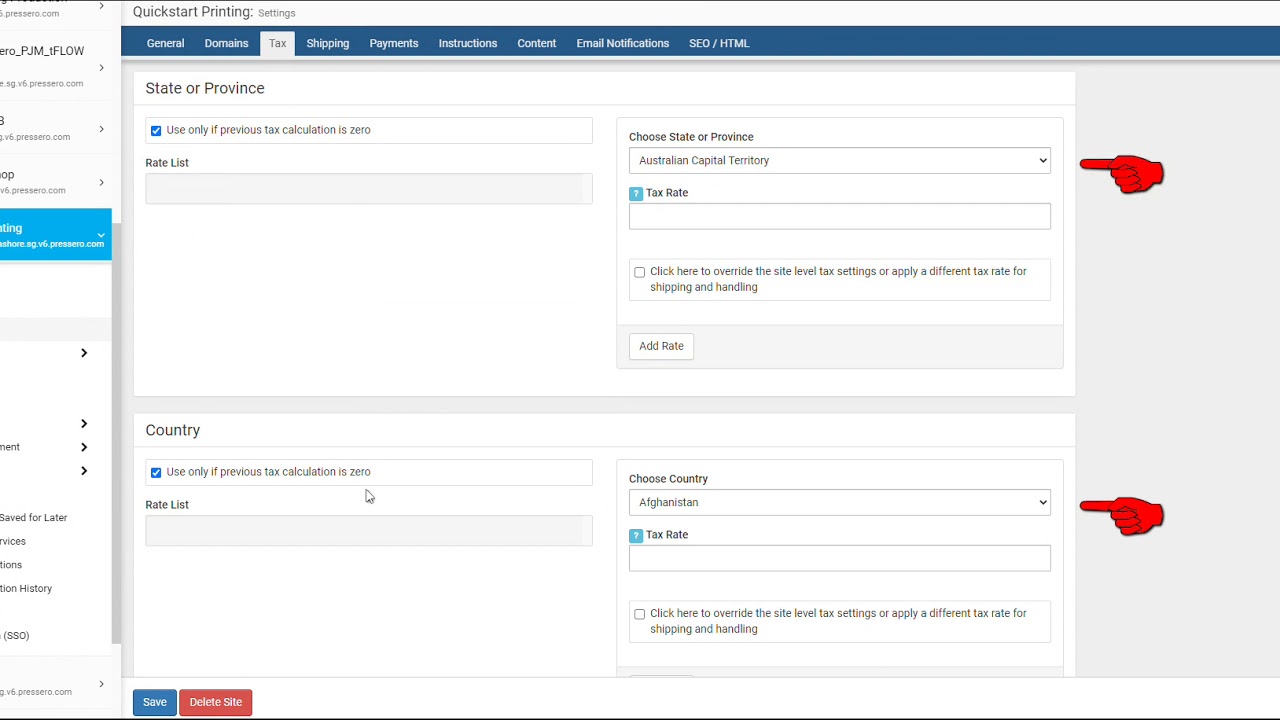1280x720 pixels.
Task: Switch to the General tab
Action: [x=165, y=43]
